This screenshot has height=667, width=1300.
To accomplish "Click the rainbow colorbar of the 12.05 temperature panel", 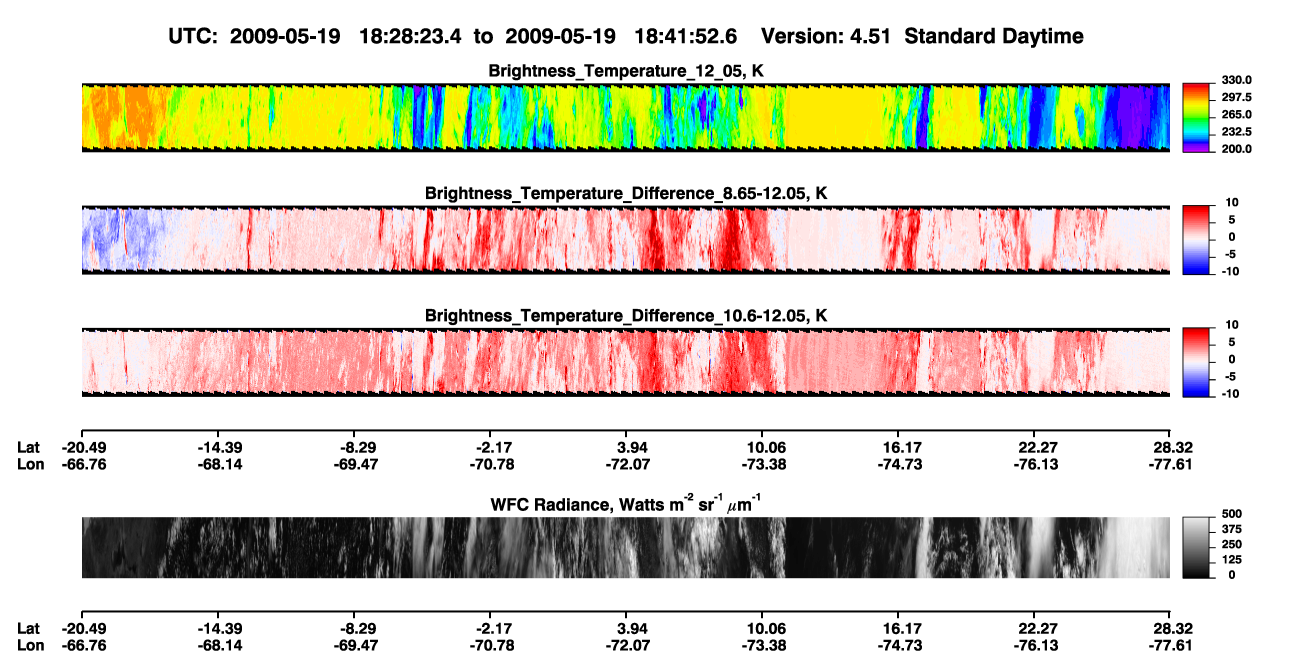I will 1196,117.
